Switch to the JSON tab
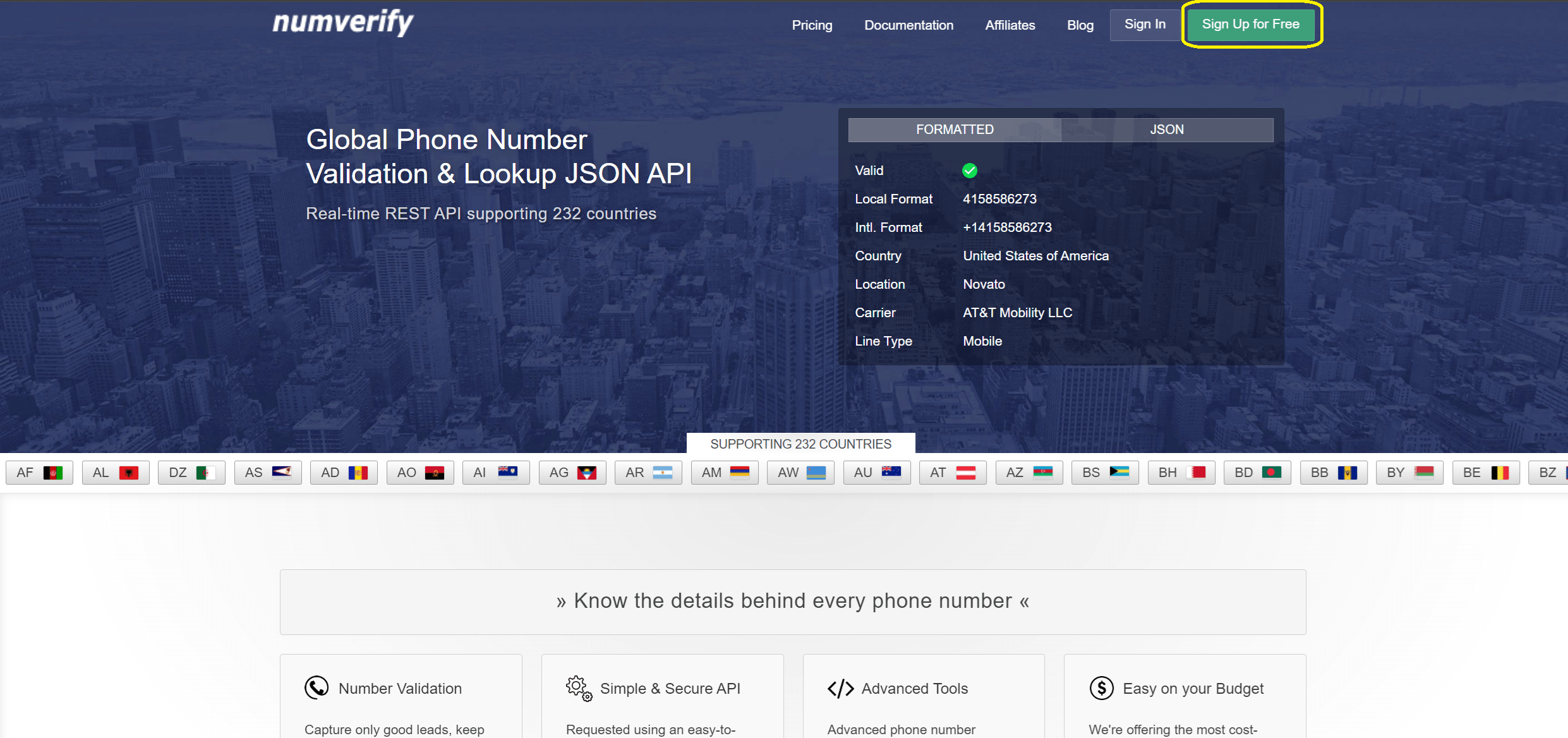 (x=1166, y=130)
